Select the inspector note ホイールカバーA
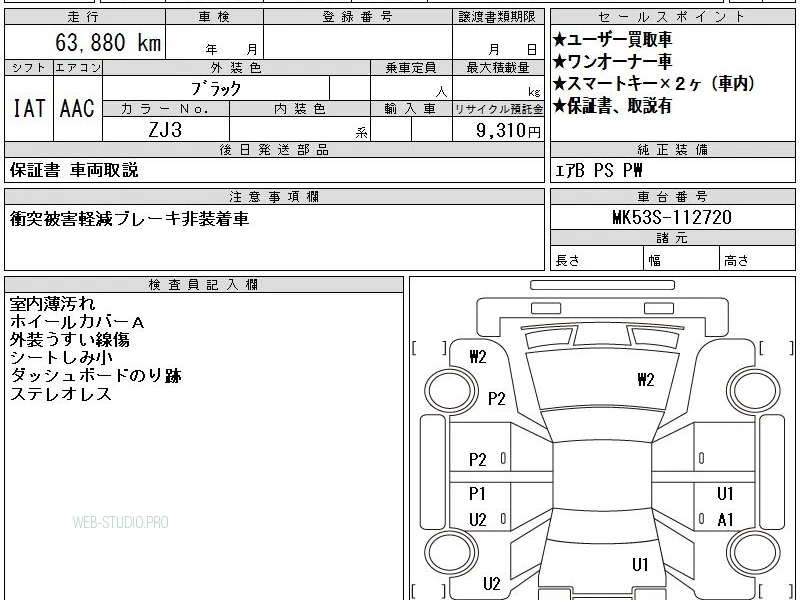The height and width of the screenshot is (600, 800). (x=78, y=322)
